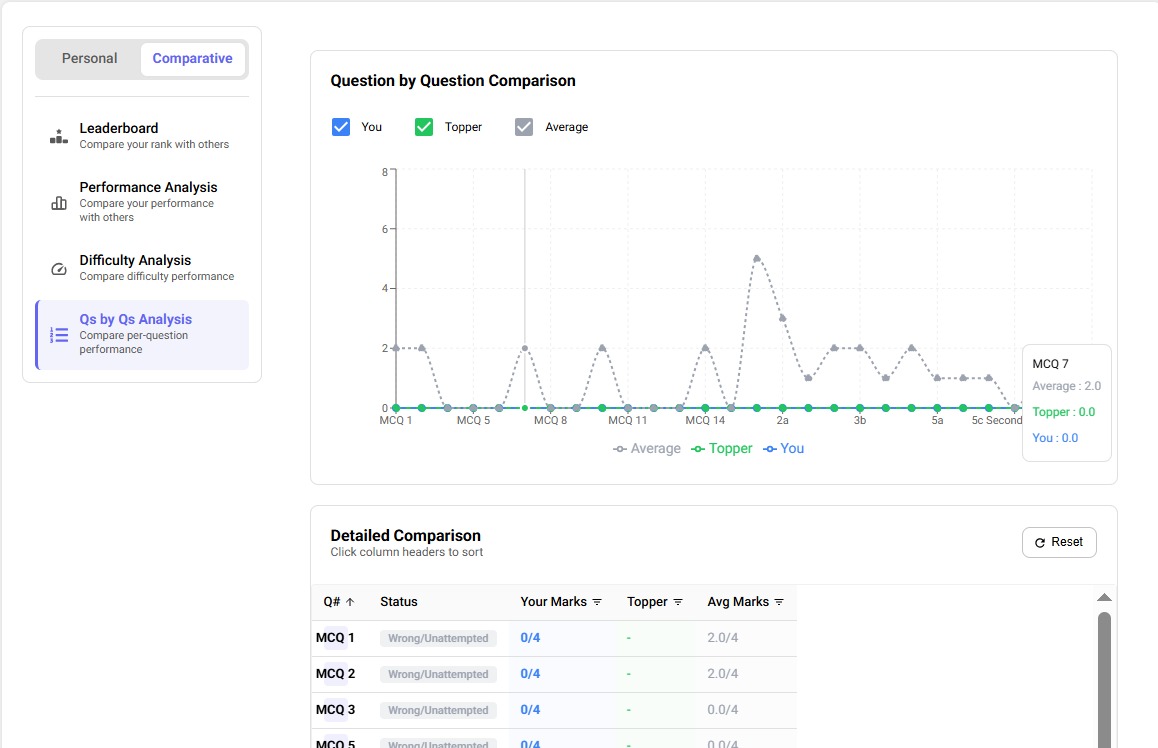Click MCQ 7 tooltip title
The width and height of the screenshot is (1158, 748).
1050,364
